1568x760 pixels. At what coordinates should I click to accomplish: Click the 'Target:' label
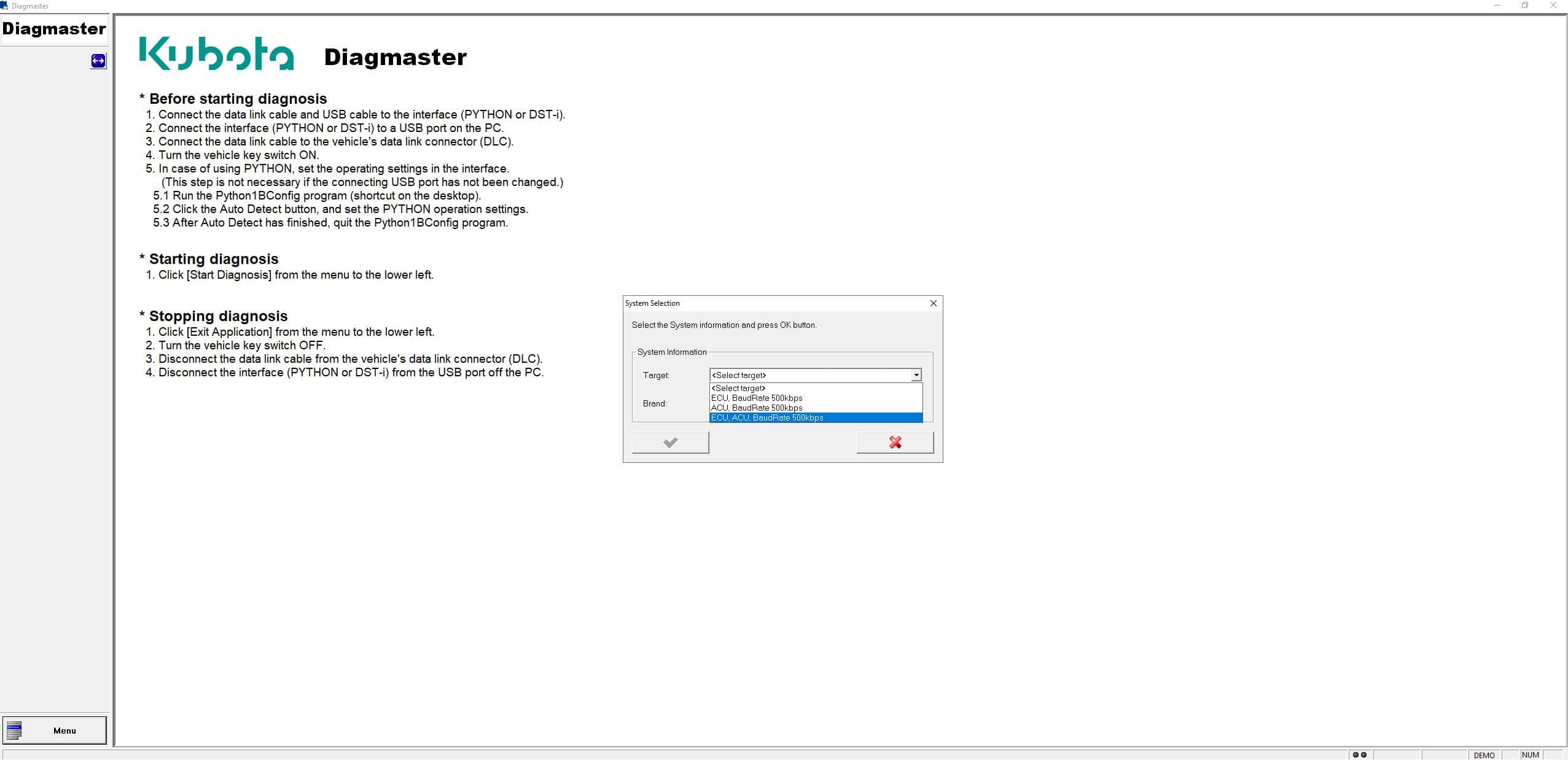tap(656, 375)
